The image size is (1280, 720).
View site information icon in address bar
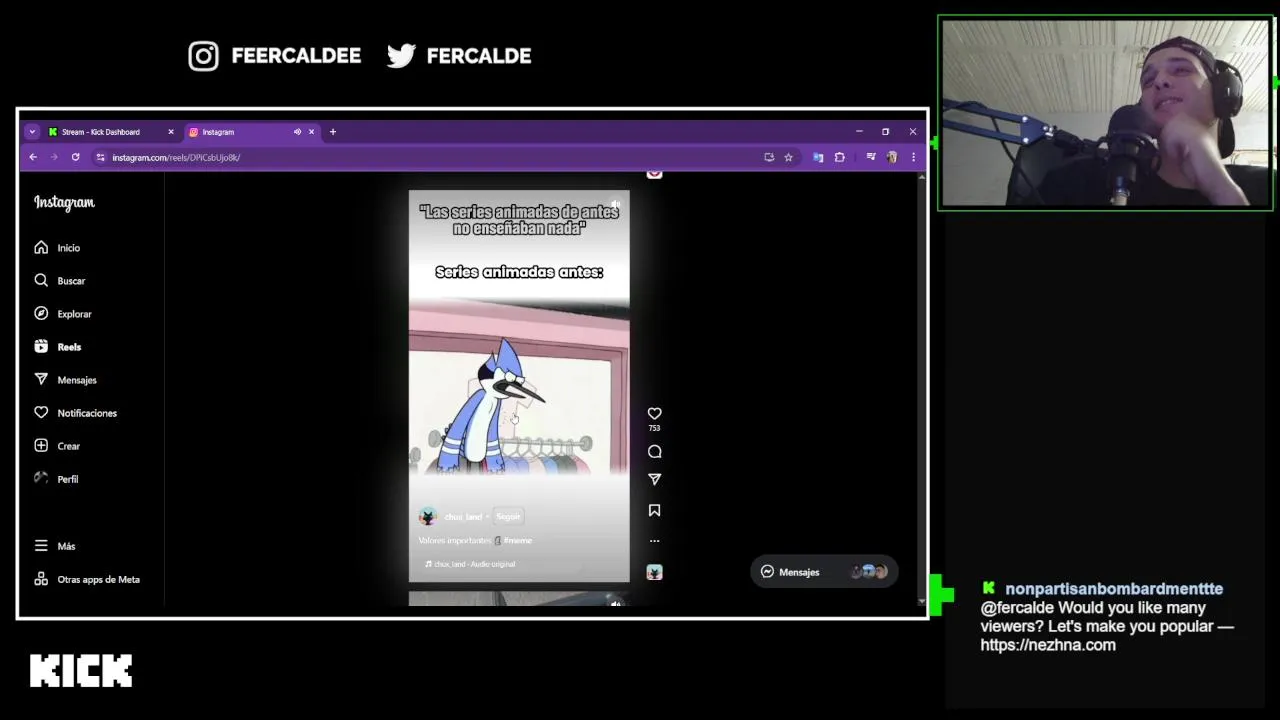(x=100, y=157)
